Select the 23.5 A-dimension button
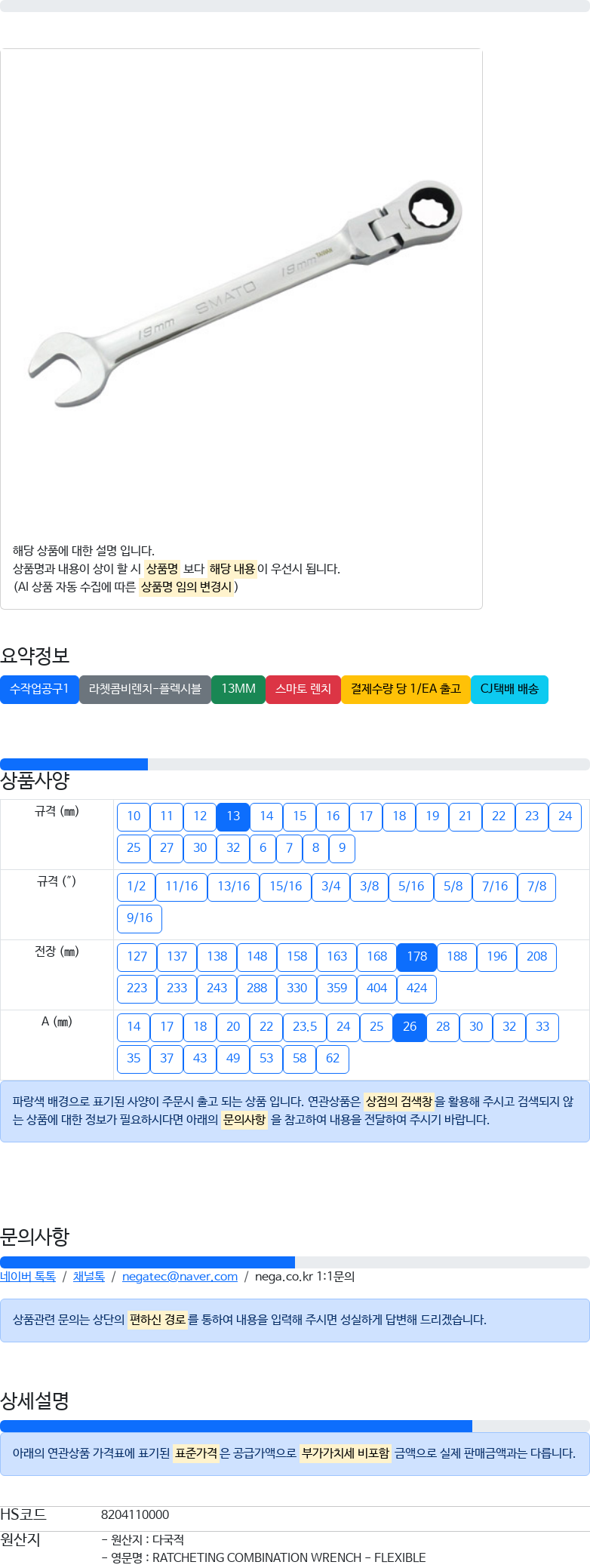 point(305,1027)
